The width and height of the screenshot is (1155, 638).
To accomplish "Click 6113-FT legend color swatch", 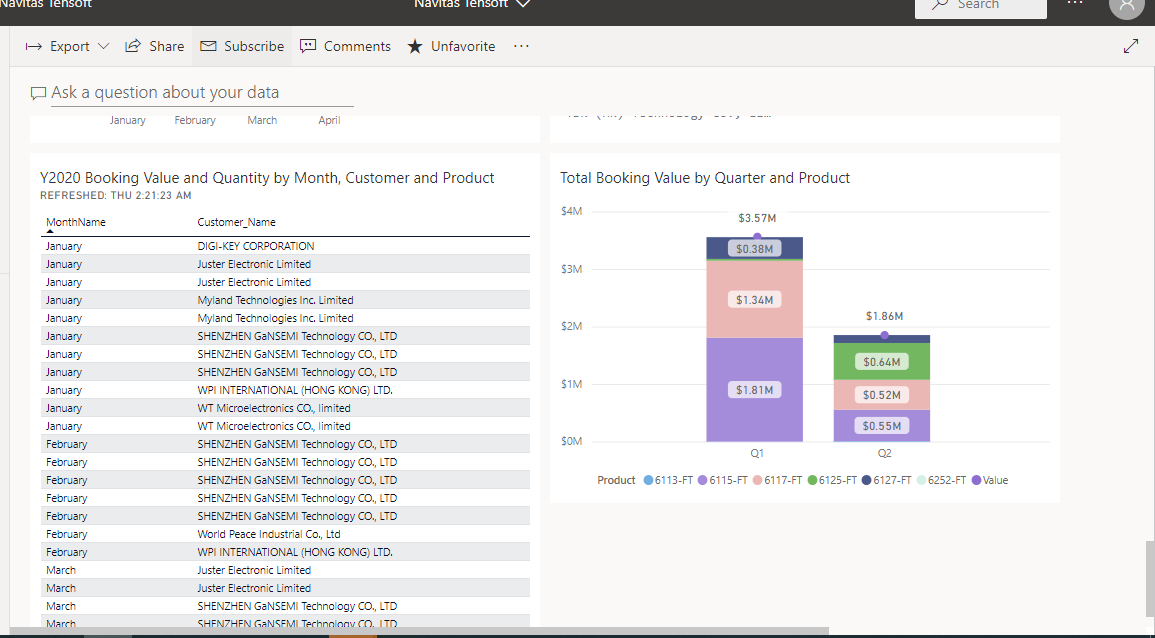I will [648, 480].
